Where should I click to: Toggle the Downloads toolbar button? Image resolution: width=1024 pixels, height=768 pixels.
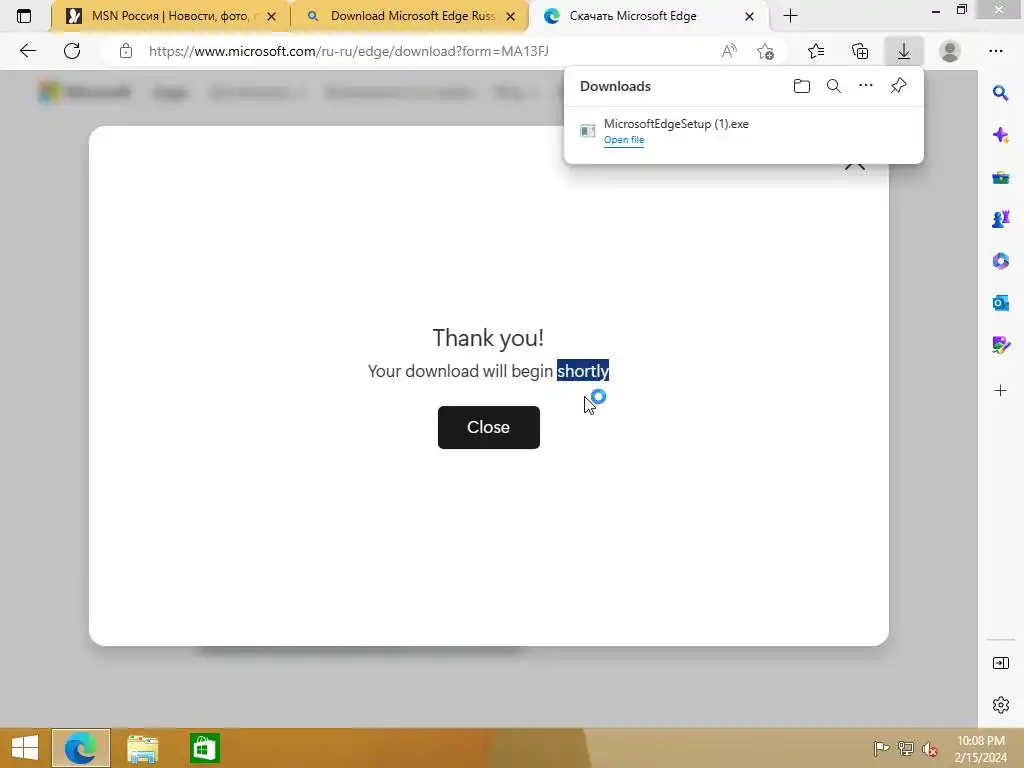tap(904, 51)
